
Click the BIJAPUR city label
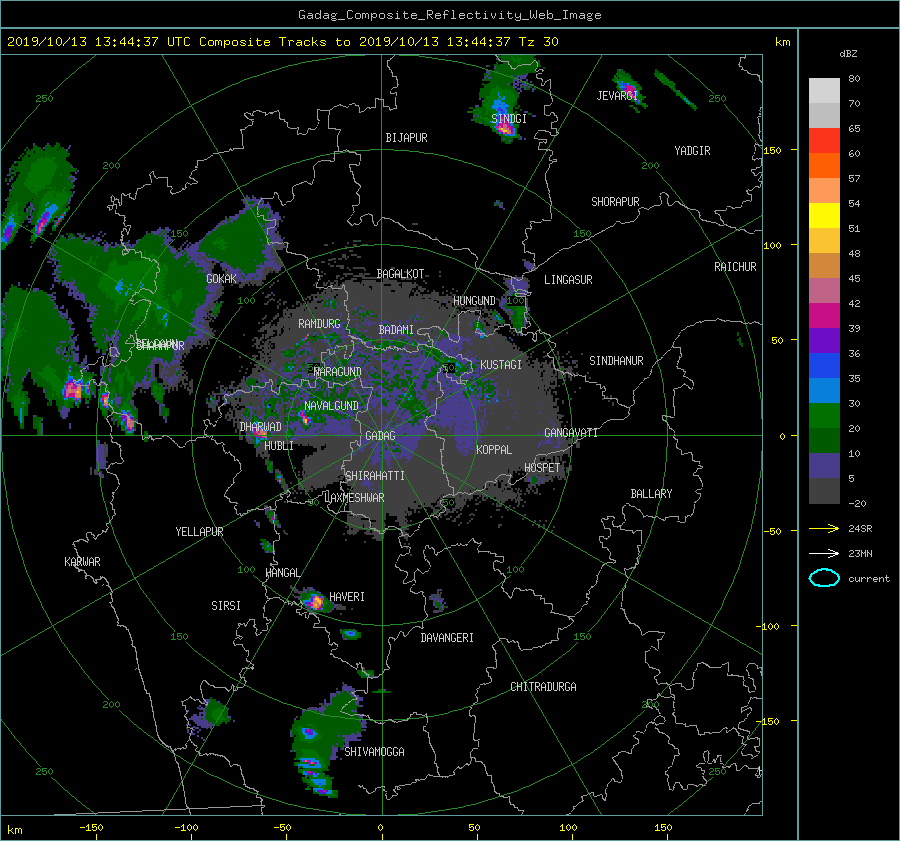(406, 138)
